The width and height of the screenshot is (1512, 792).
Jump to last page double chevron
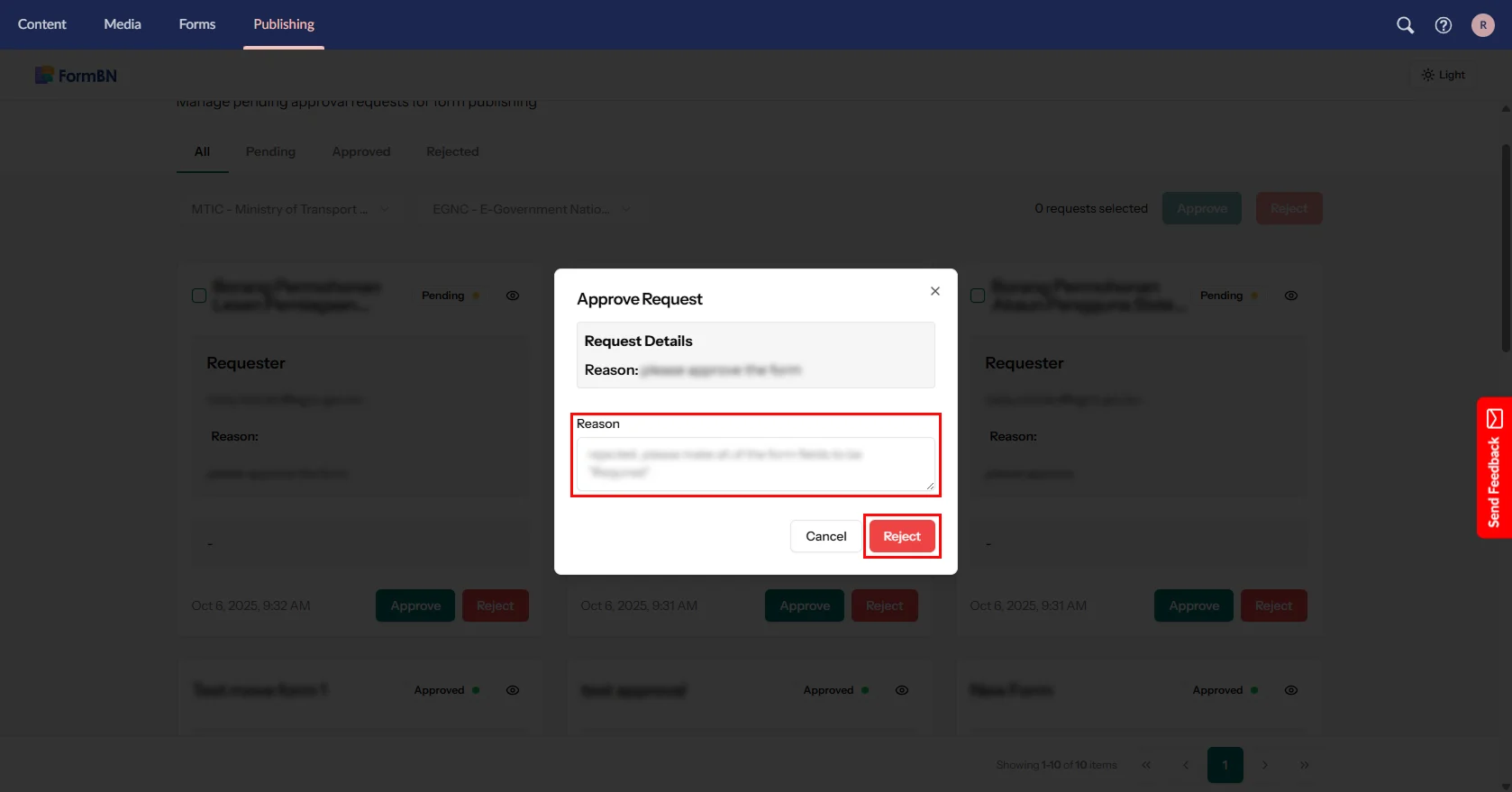click(x=1305, y=765)
